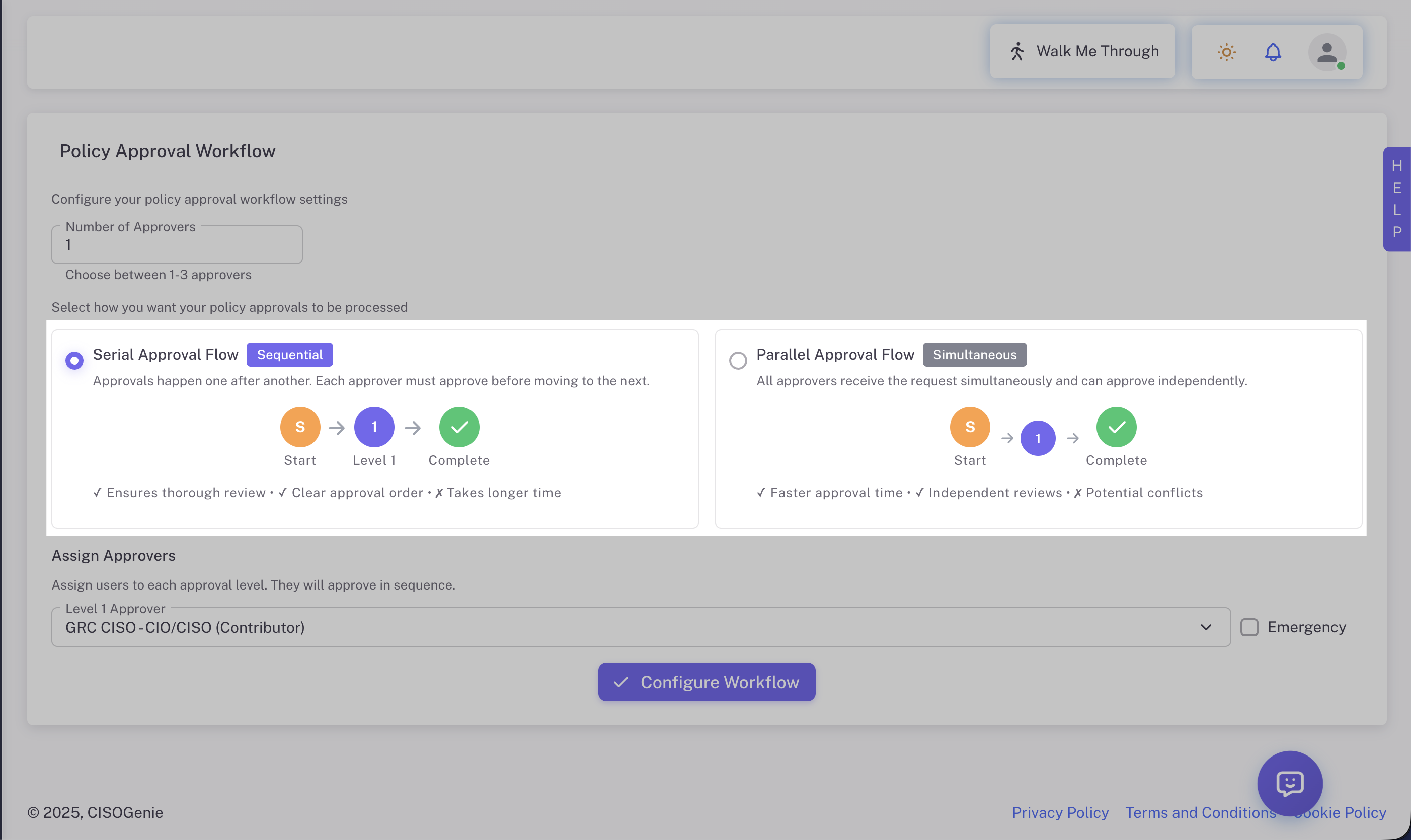The width and height of the screenshot is (1411, 840).
Task: Click the green Complete checkmark in Serial flow
Action: tap(459, 427)
